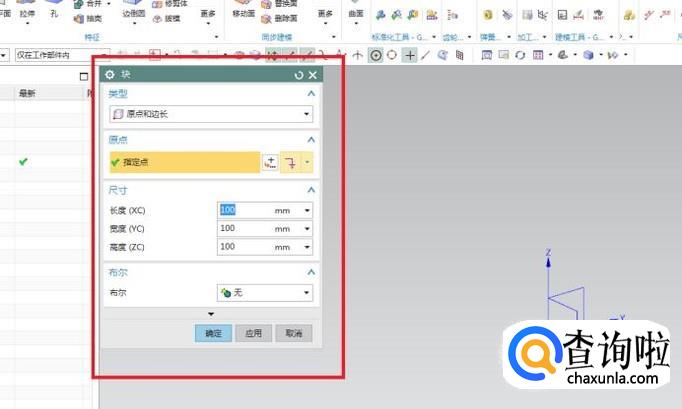Open the 高度 (ZC) unit dropdown arrow
Screen dimensions: 682x409
tap(307, 247)
